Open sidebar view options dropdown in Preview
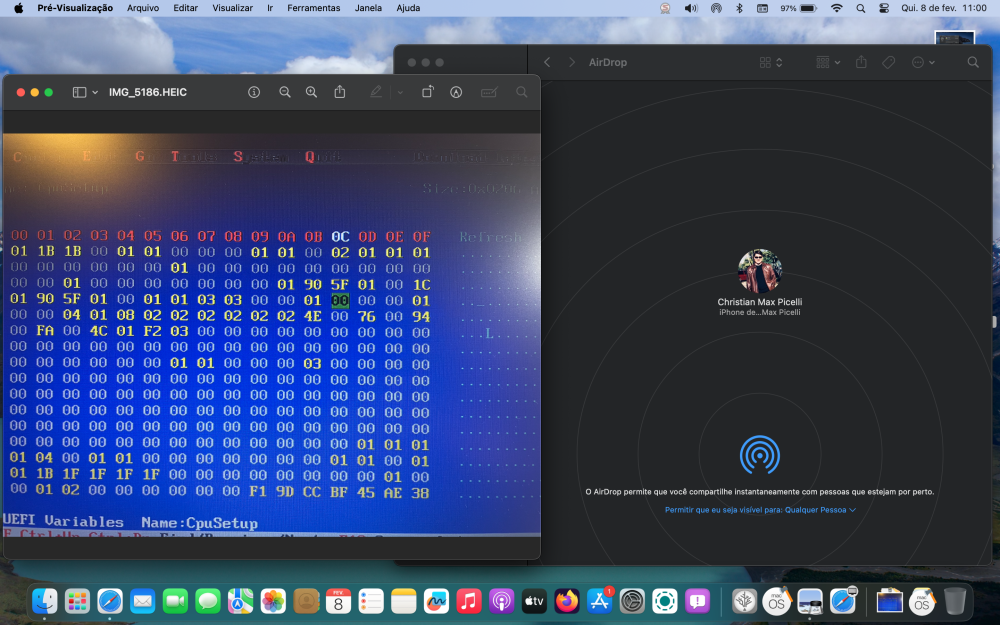 (x=95, y=92)
